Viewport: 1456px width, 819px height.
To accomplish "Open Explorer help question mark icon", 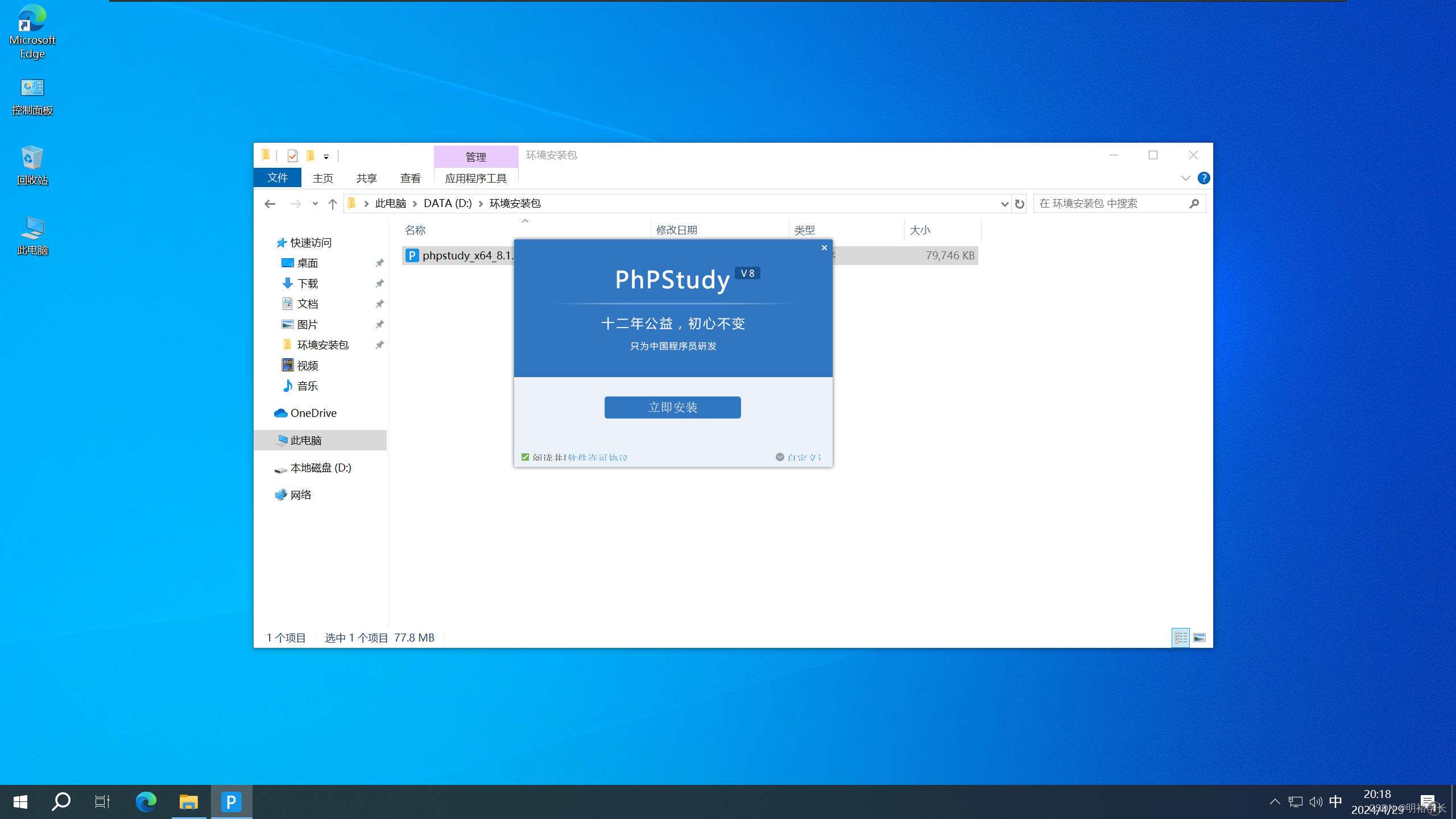I will pyautogui.click(x=1203, y=178).
